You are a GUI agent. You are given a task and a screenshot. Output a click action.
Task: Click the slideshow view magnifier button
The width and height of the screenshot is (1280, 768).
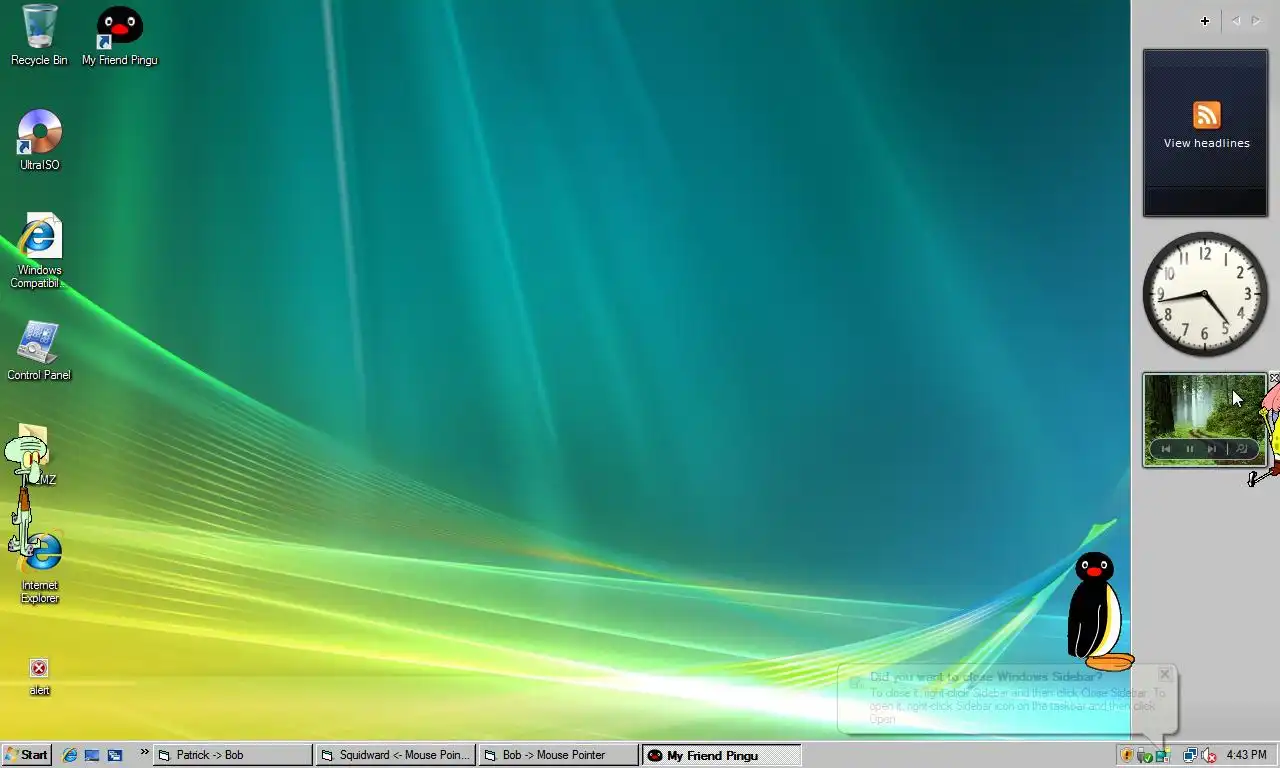(1242, 449)
